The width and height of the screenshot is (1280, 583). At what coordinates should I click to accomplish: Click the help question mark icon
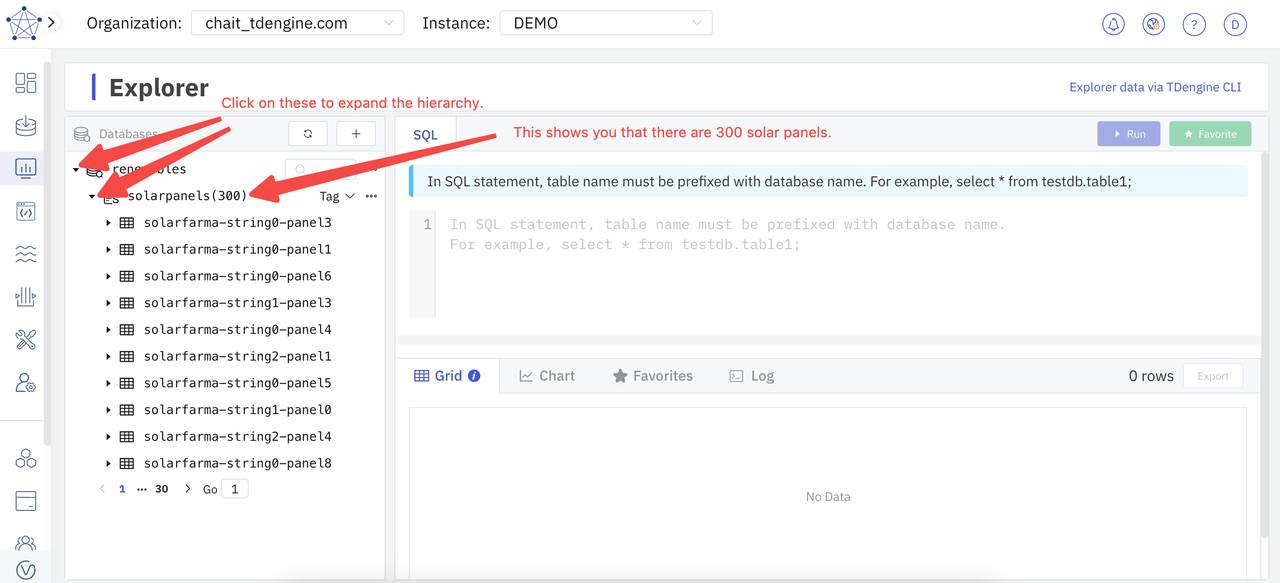click(1193, 24)
